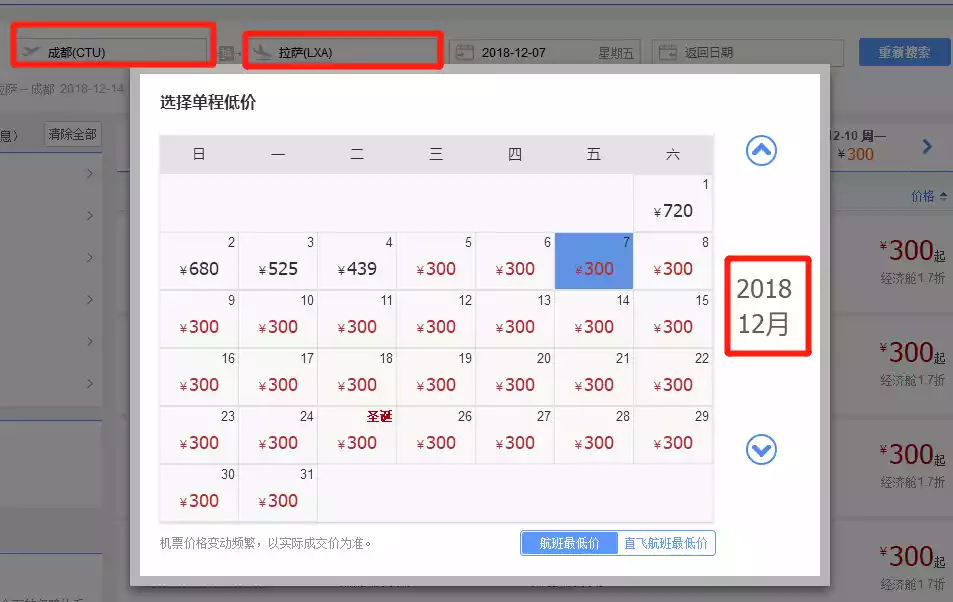Click the landing plane icon beside 拉萨(LXA)
Screen dimensions: 953x602
point(262,51)
